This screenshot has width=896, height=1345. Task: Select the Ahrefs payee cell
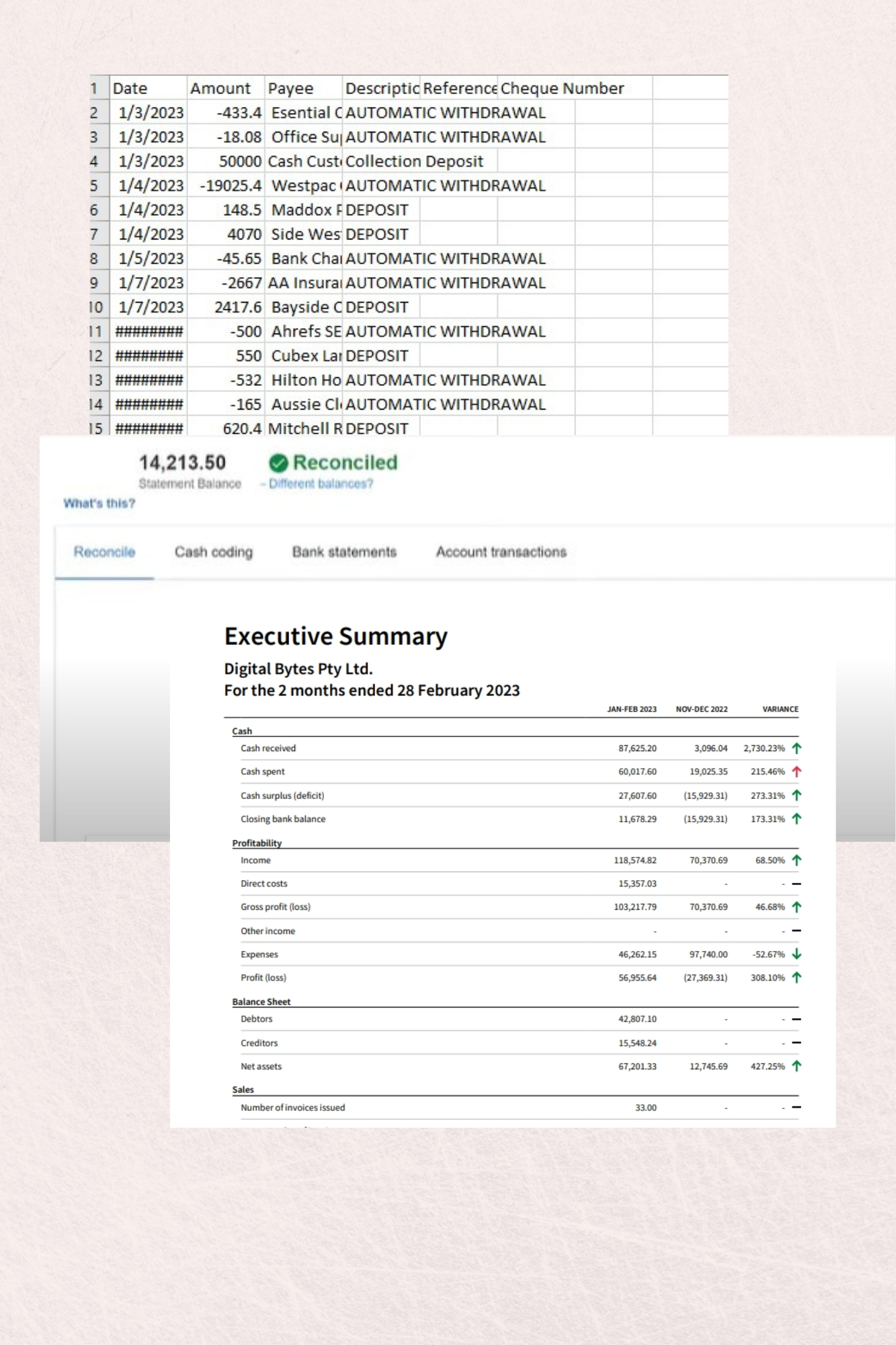[304, 332]
